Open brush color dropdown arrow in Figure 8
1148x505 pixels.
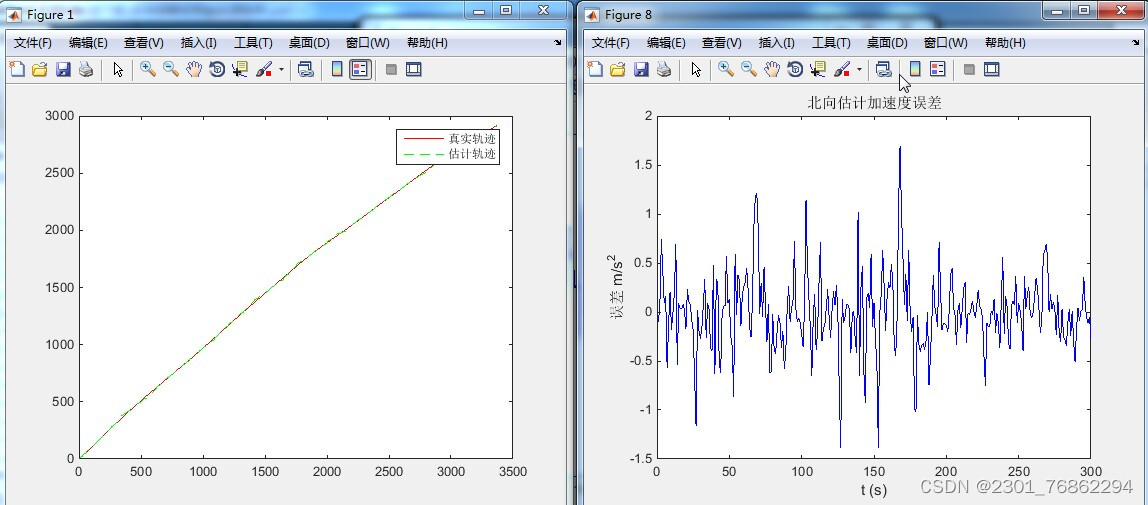(x=859, y=70)
